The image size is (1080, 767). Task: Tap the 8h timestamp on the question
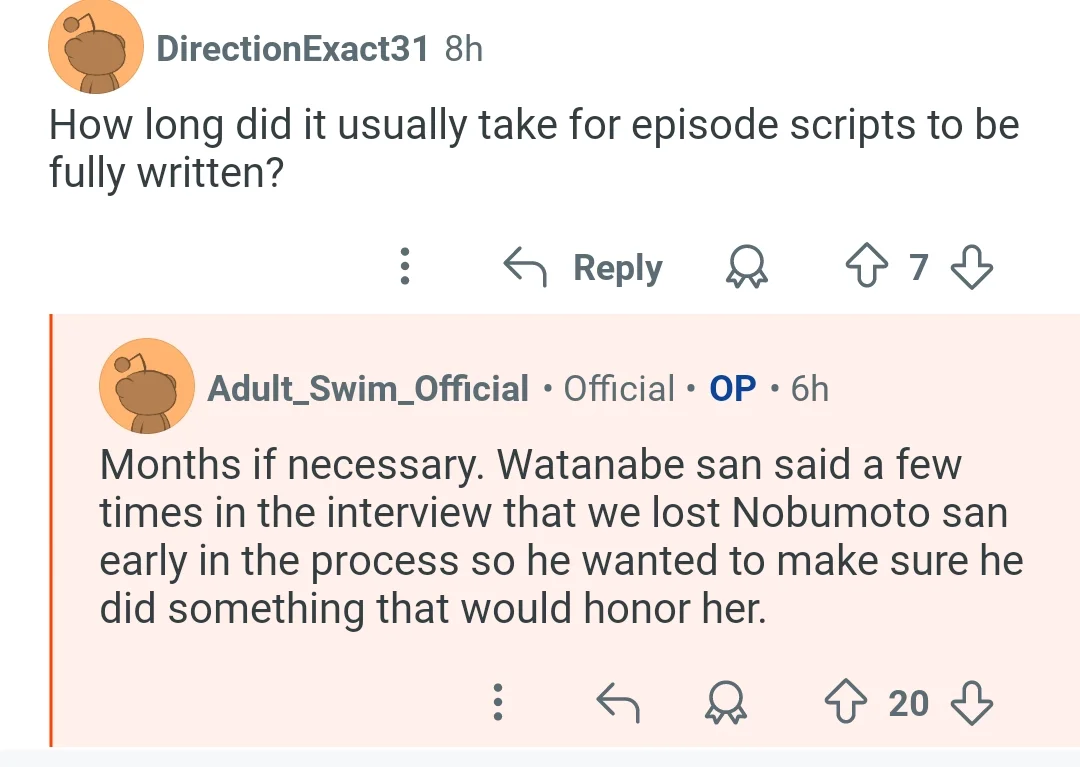click(464, 49)
